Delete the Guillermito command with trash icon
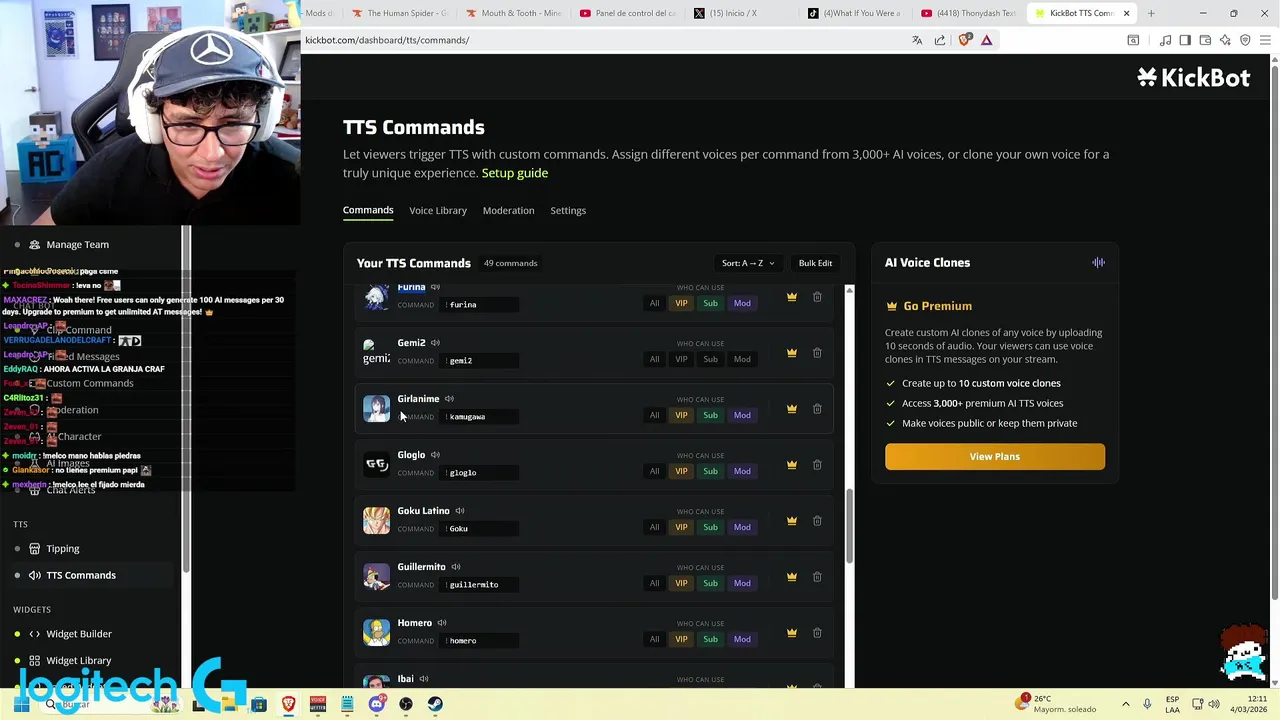This screenshot has height=720, width=1280. tap(817, 577)
